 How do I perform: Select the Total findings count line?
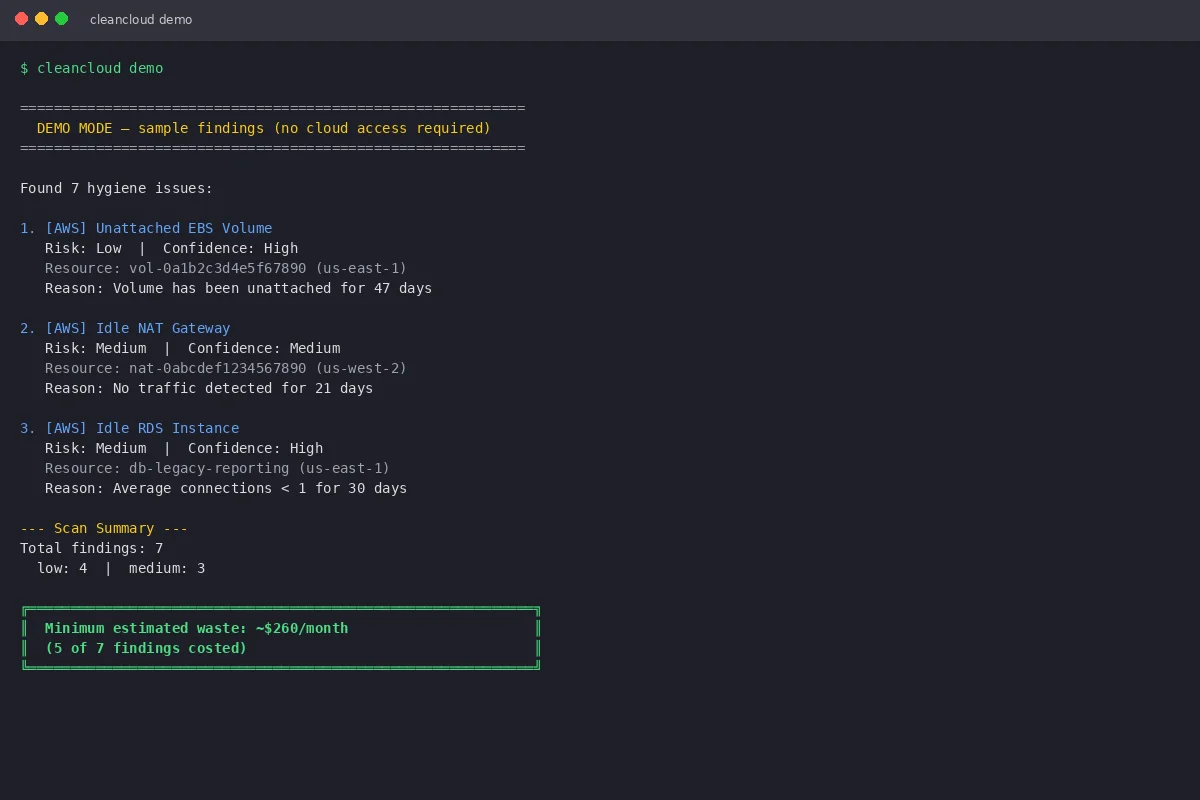[90, 548]
